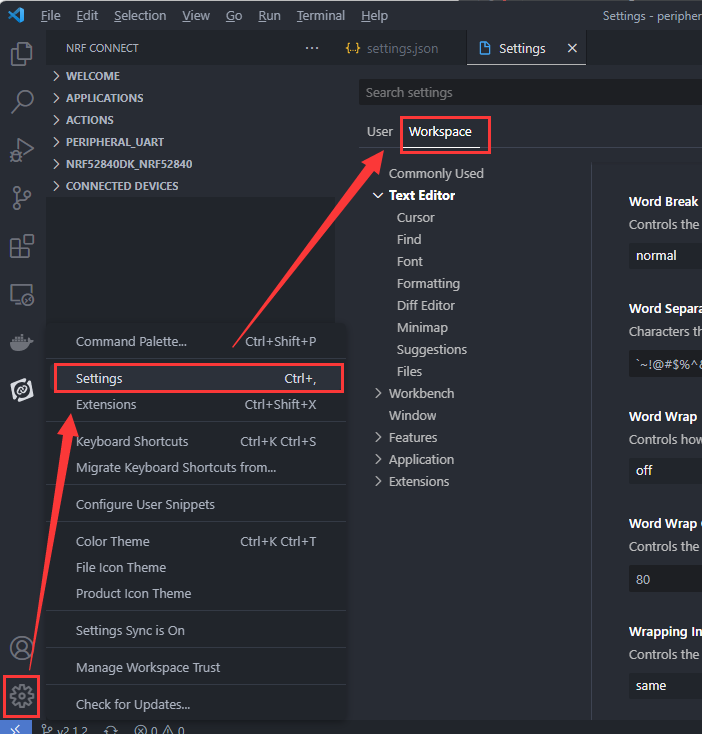Open Run and Debug view
This screenshot has height=734, width=702.
click(x=21, y=150)
